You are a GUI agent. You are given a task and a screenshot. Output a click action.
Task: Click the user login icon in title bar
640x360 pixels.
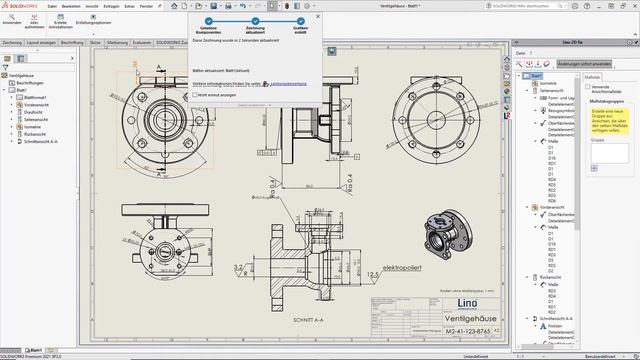[575, 6]
